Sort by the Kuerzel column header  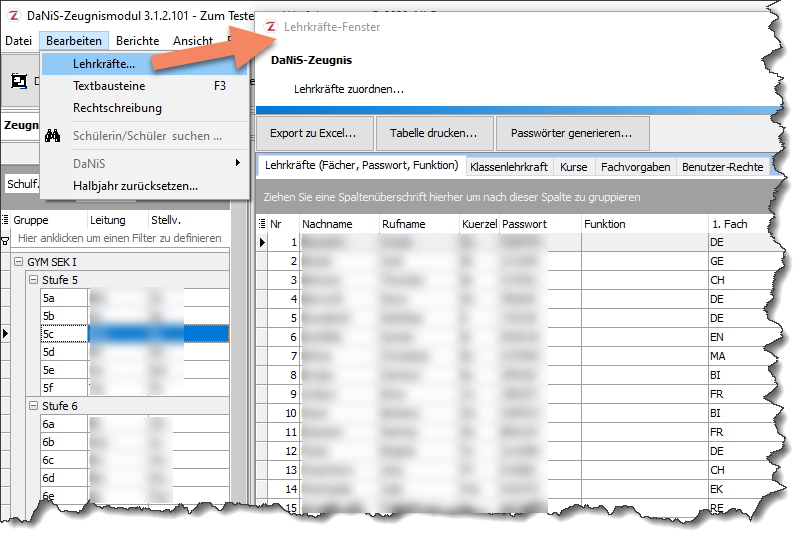click(479, 224)
